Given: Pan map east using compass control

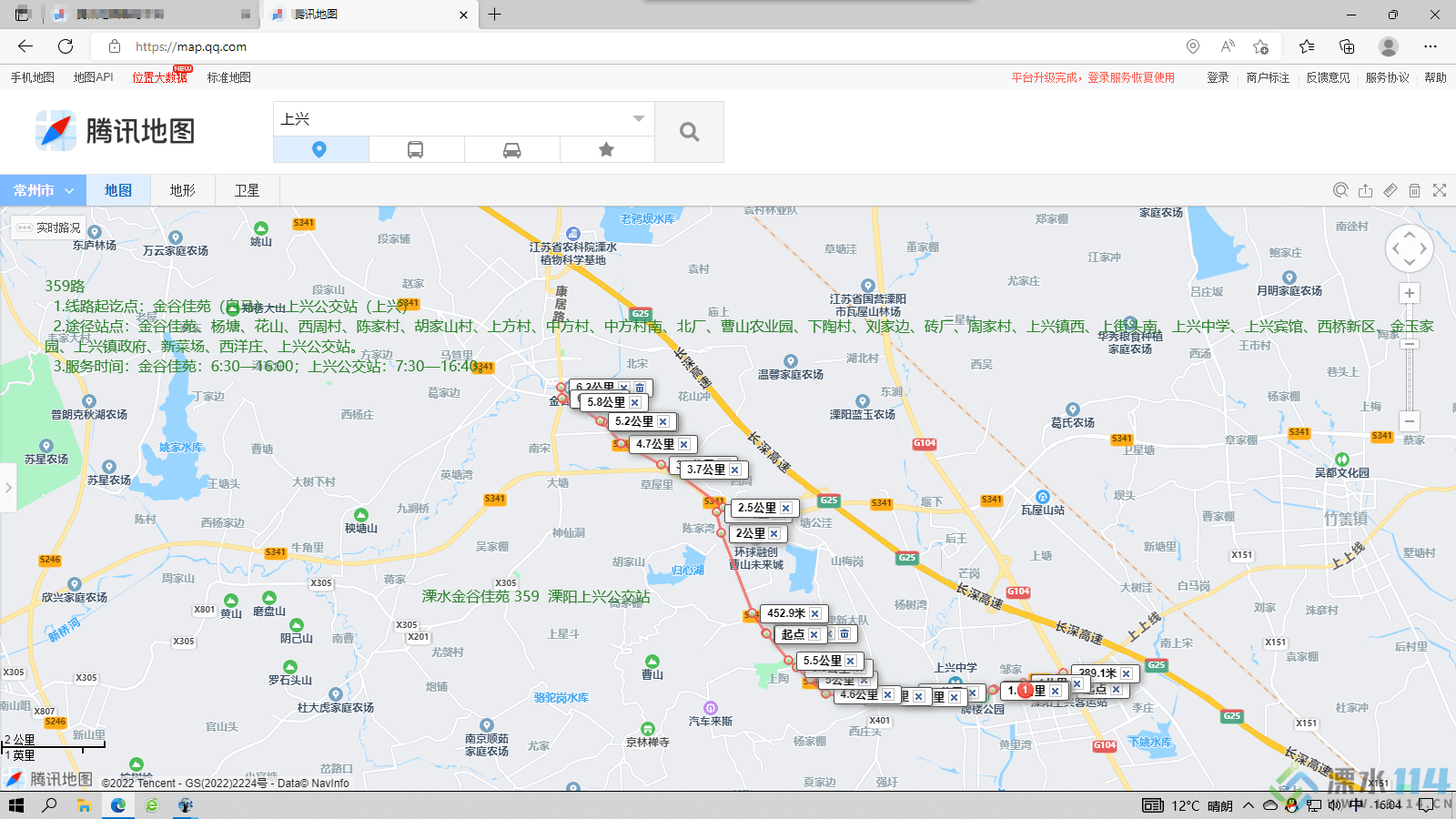Looking at the screenshot, I should click(1424, 248).
